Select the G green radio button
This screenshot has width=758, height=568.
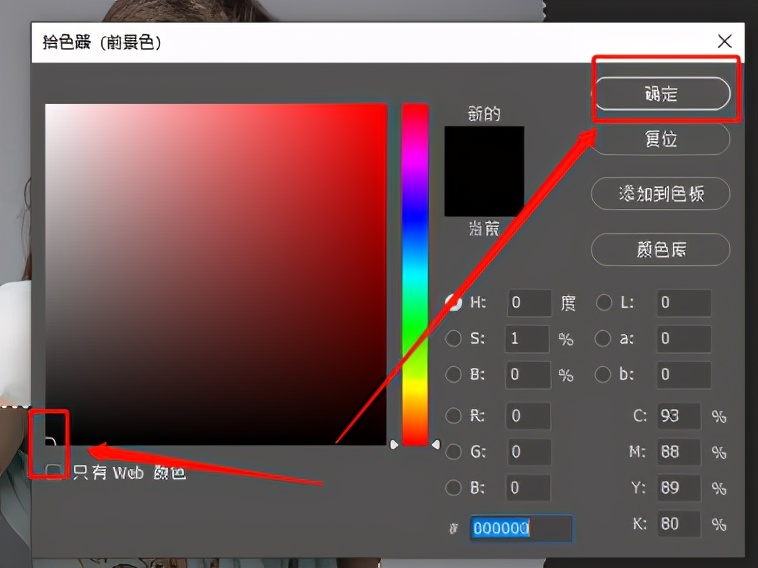(x=453, y=451)
